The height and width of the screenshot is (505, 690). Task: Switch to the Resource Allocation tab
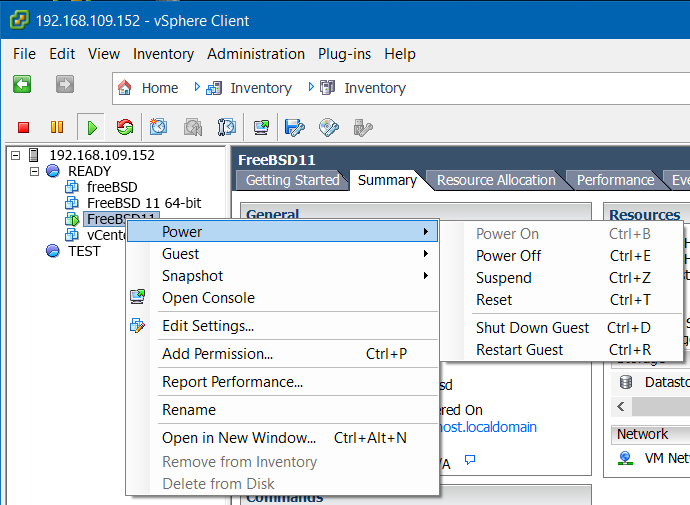(x=496, y=180)
